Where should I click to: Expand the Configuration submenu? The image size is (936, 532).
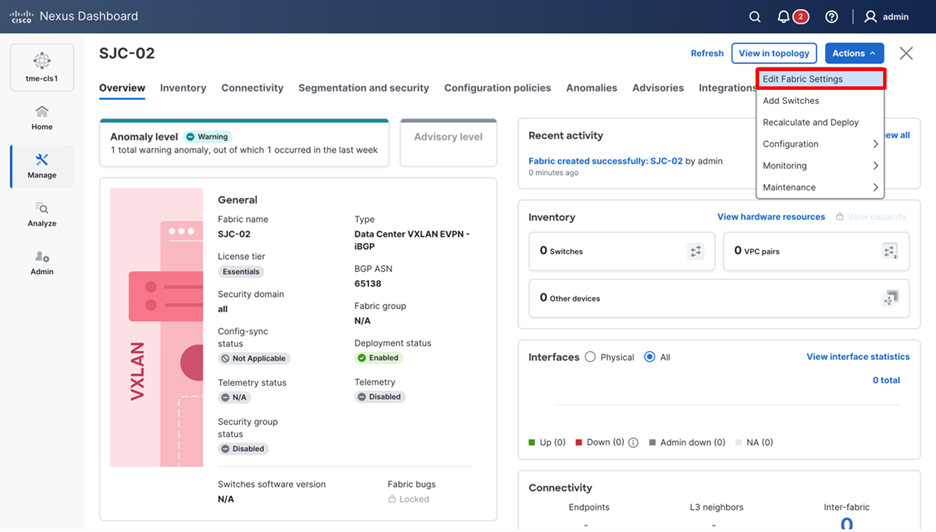[x=820, y=144]
